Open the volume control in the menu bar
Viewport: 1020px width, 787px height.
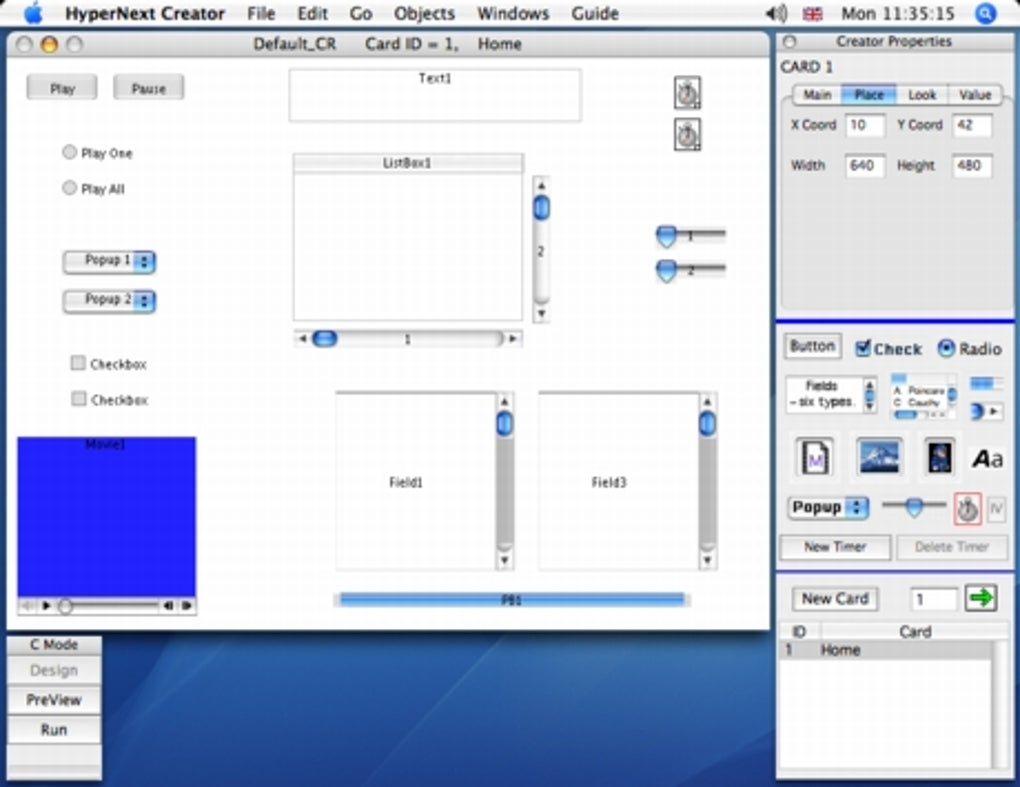[776, 14]
